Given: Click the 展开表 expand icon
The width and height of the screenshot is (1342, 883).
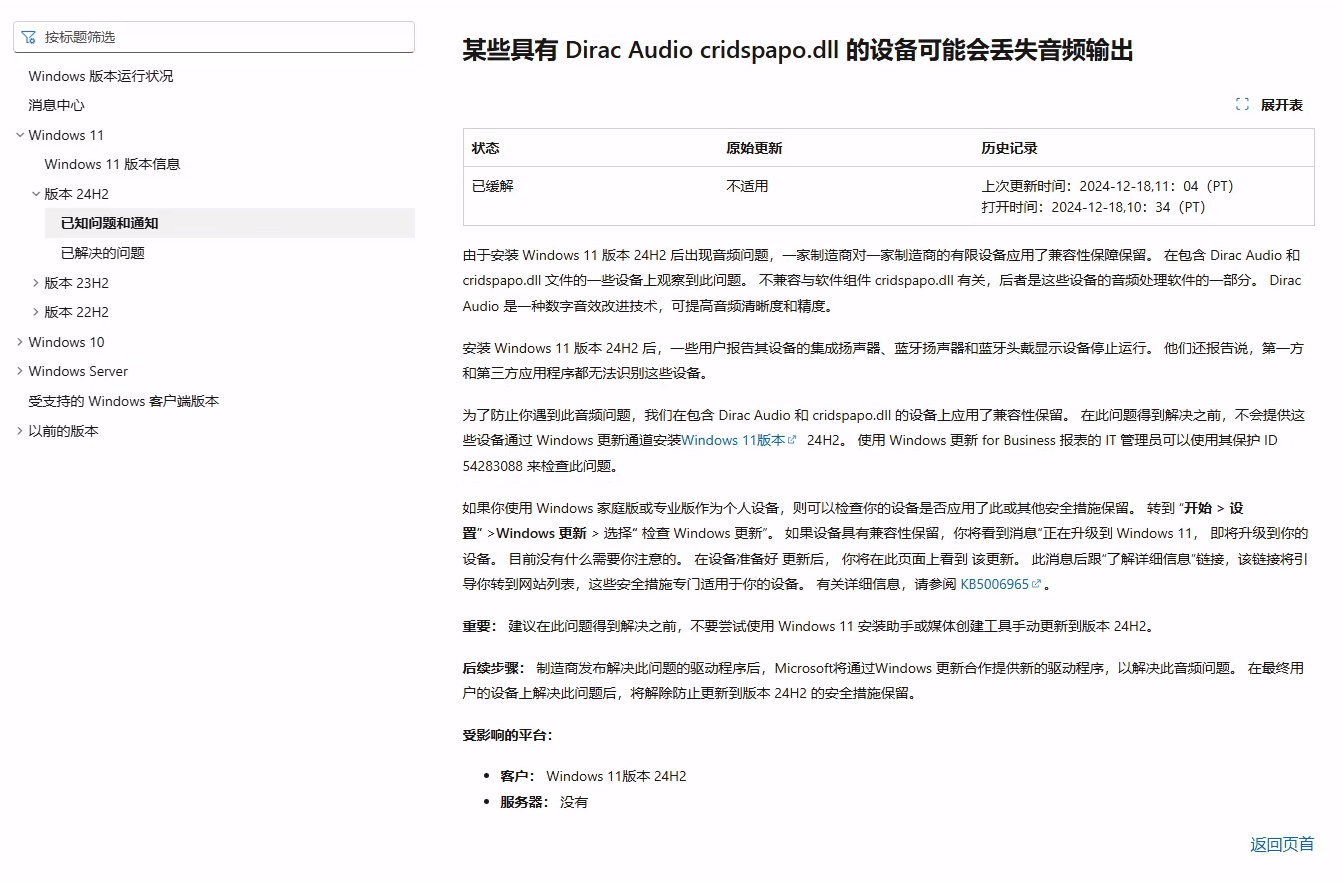Looking at the screenshot, I should (1242, 105).
